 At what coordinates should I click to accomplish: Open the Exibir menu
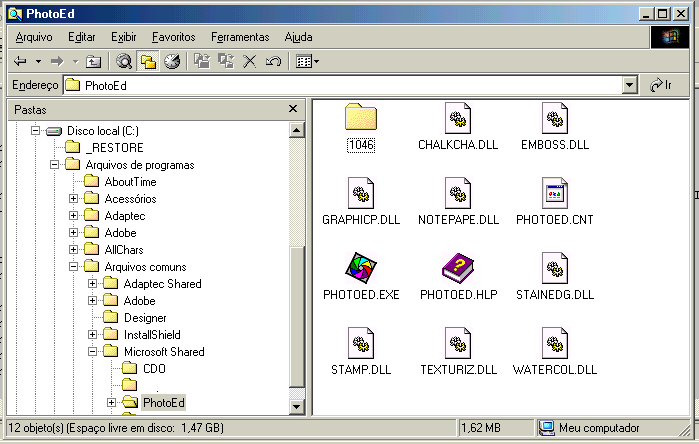click(x=123, y=37)
